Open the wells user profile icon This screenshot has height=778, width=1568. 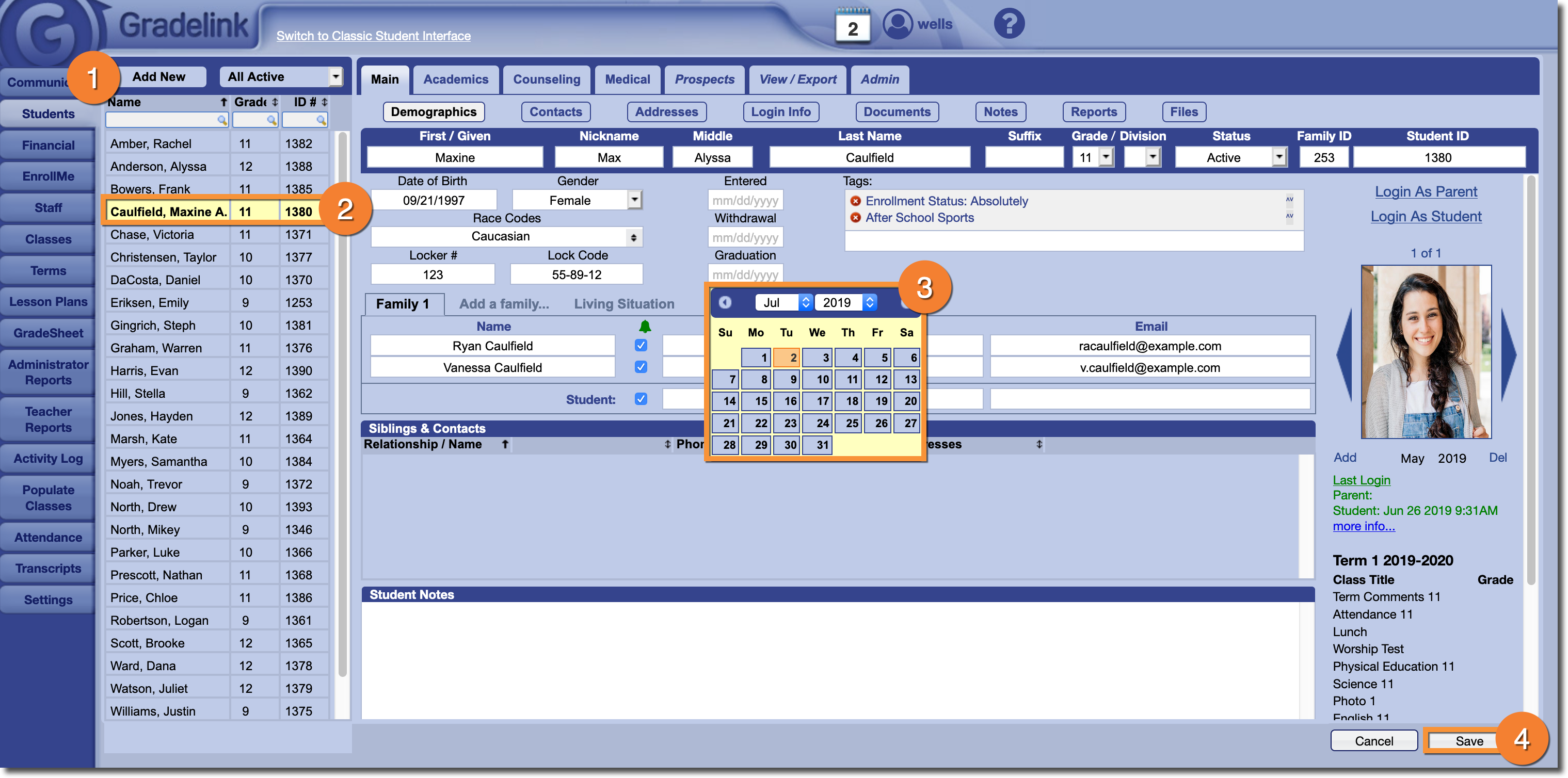tap(897, 24)
